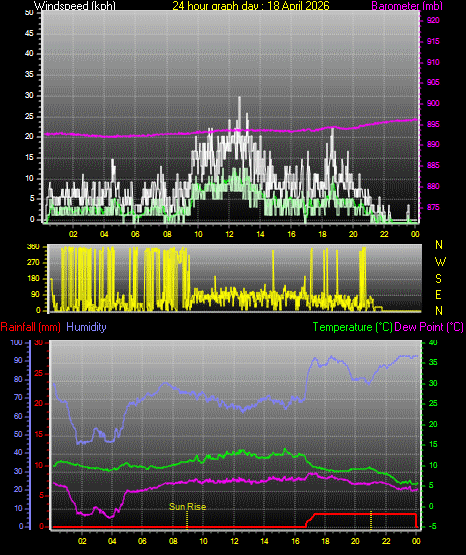The image size is (466, 555).
Task: Click the barometer scale value 895
Action: tap(433, 124)
